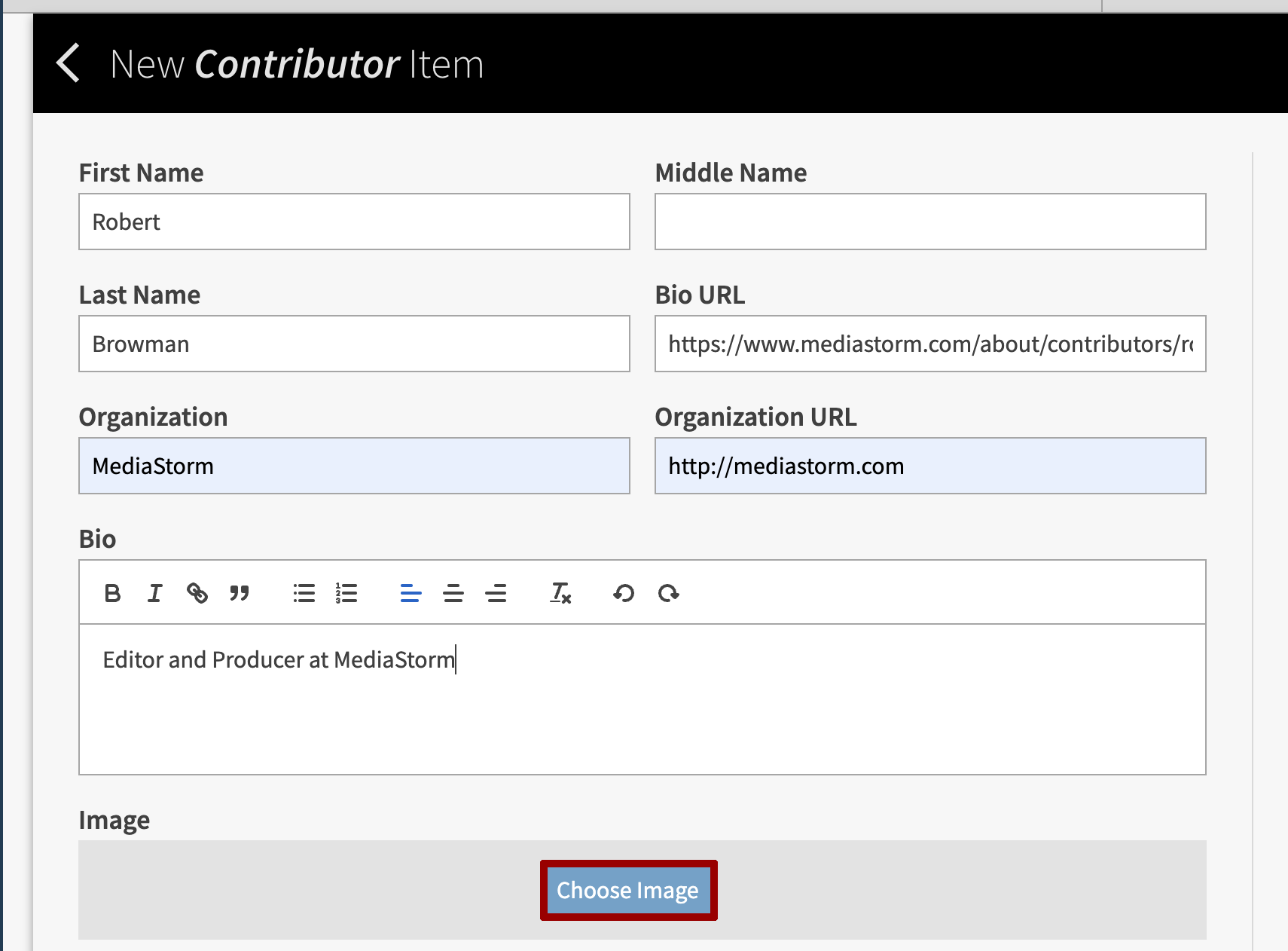Right-align the bio text
Viewport: 1288px width, 951px height.
(x=496, y=593)
